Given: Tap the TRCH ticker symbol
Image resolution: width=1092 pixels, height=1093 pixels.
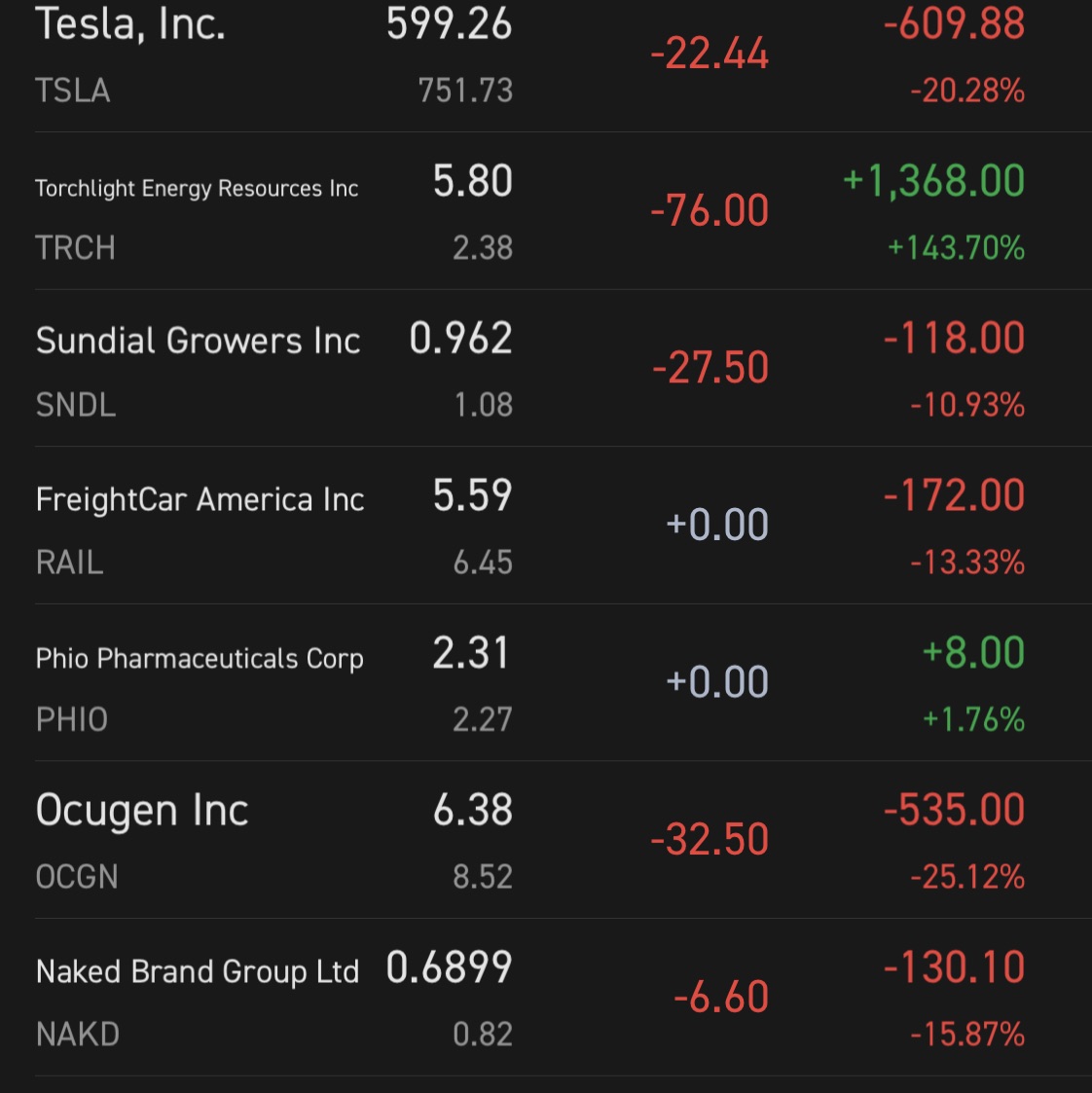Looking at the screenshot, I should [x=75, y=248].
